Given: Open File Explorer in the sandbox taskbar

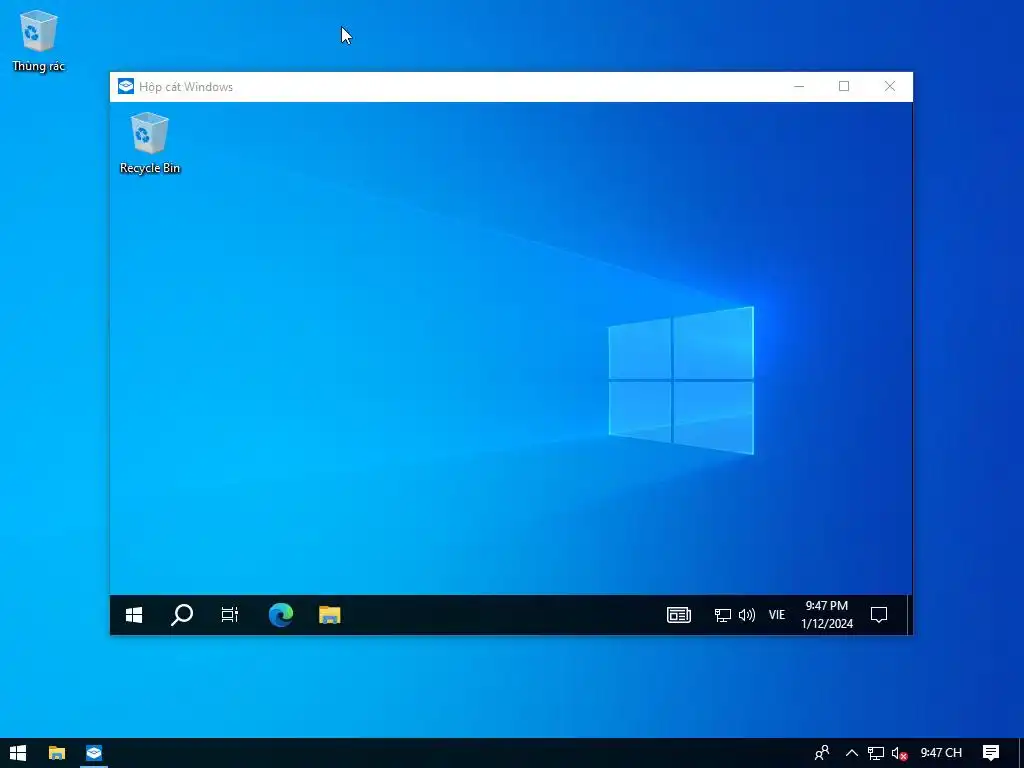Looking at the screenshot, I should pyautogui.click(x=330, y=615).
